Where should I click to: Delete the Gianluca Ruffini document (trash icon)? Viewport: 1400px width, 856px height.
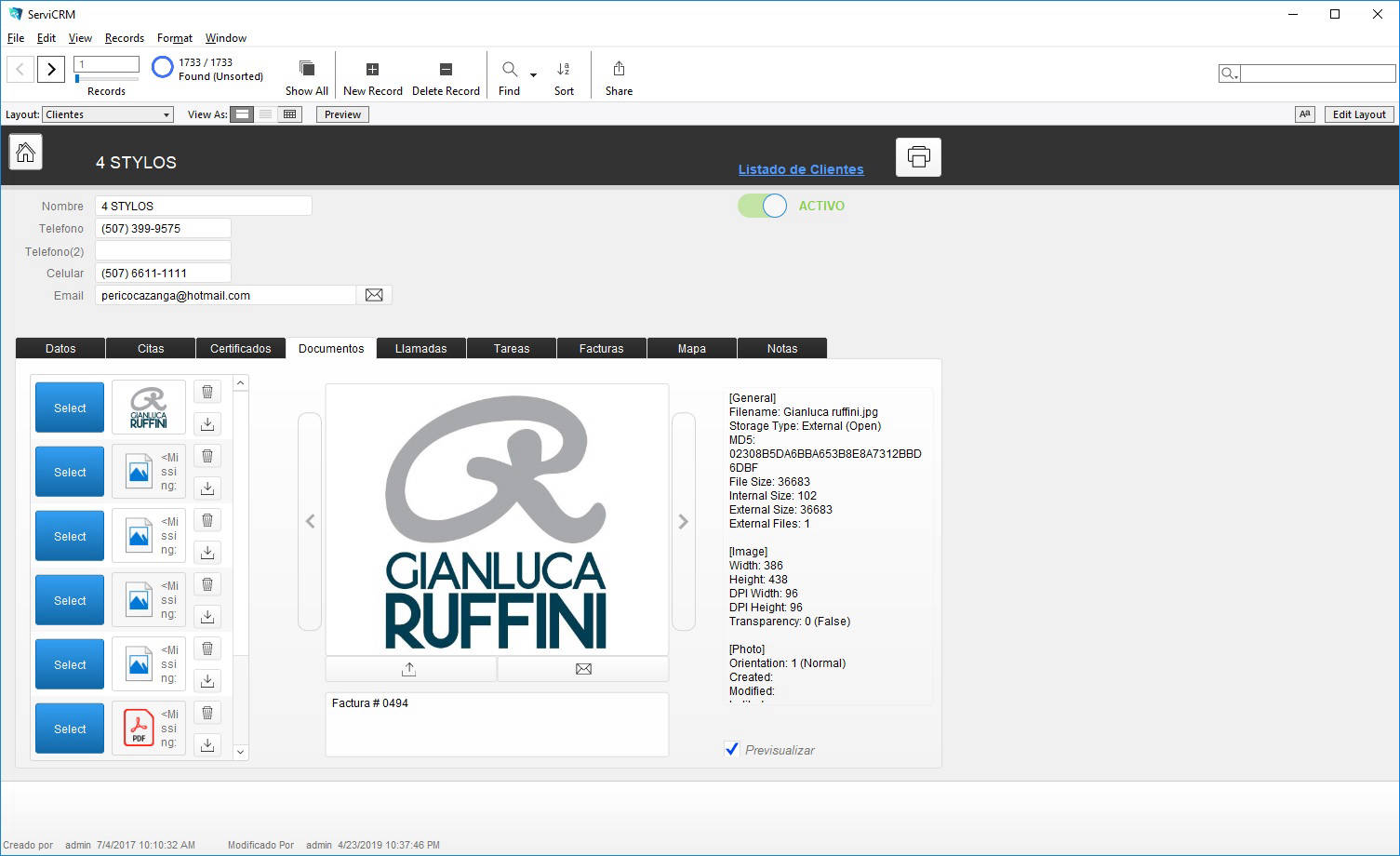pos(207,392)
